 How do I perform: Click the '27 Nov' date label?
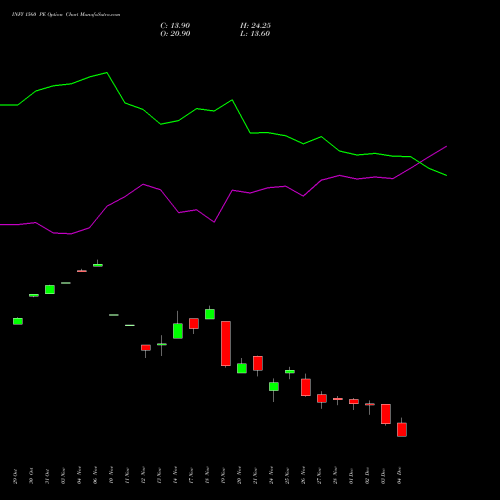pyautogui.click(x=319, y=476)
